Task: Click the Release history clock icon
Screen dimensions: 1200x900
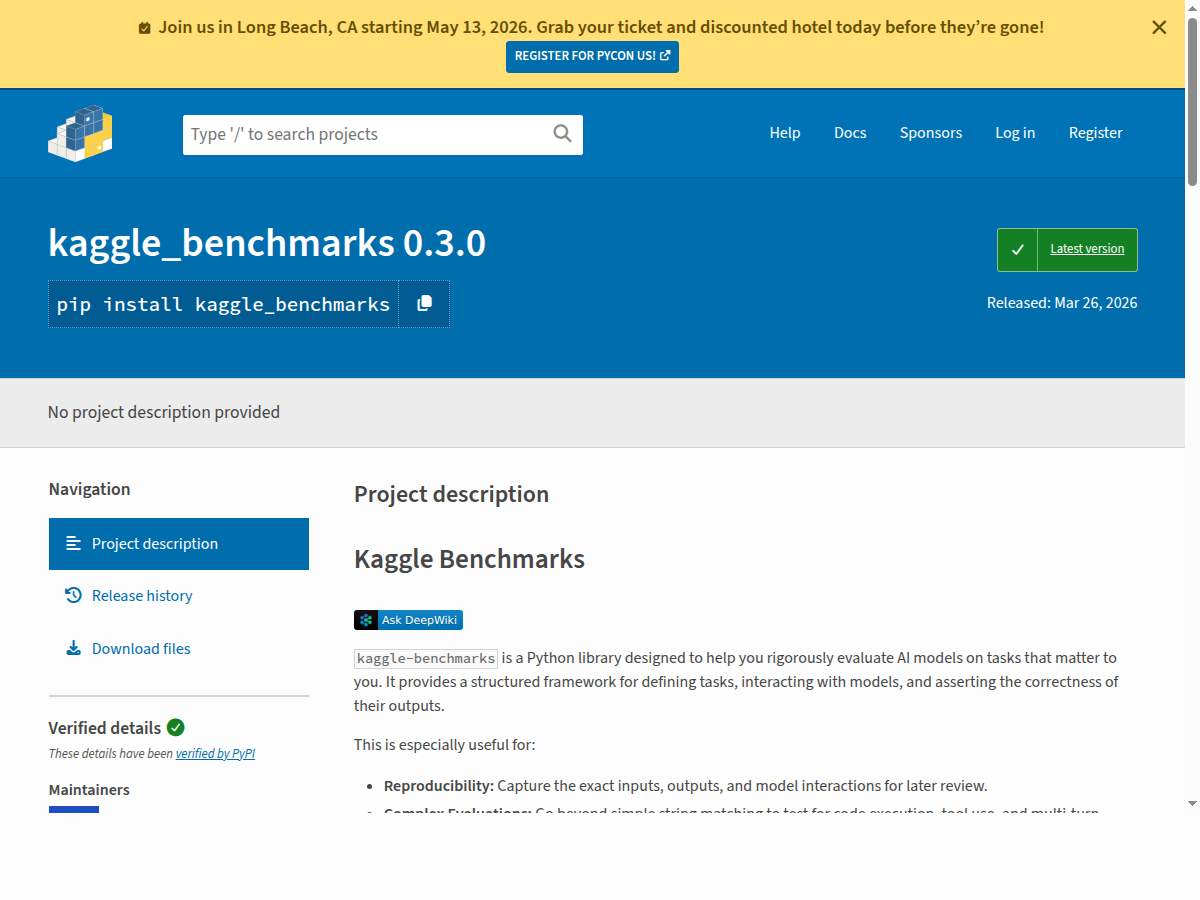Action: [73, 595]
